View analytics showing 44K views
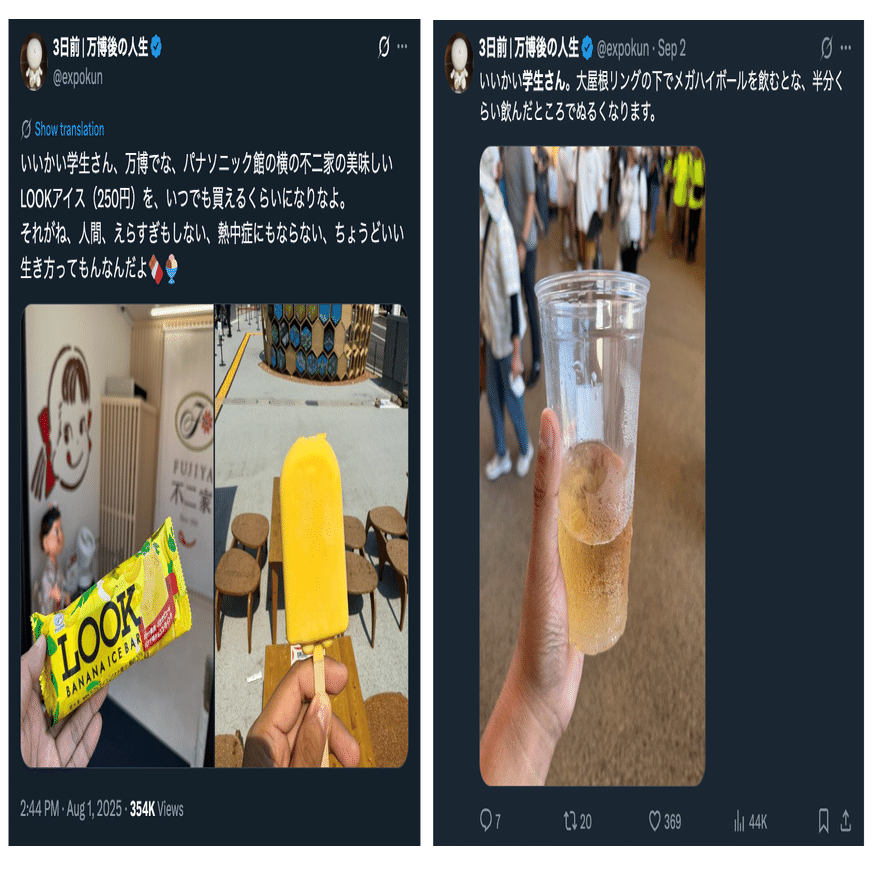 pos(750,821)
